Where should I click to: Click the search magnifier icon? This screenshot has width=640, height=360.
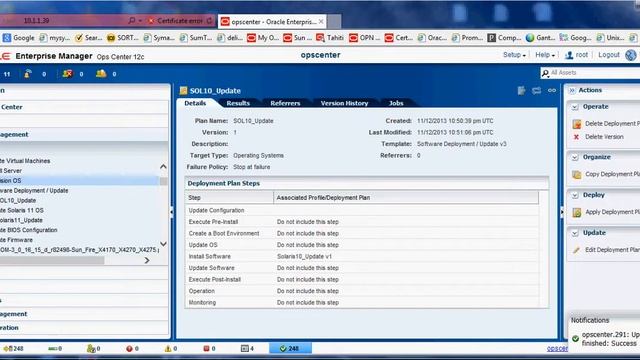545,73
